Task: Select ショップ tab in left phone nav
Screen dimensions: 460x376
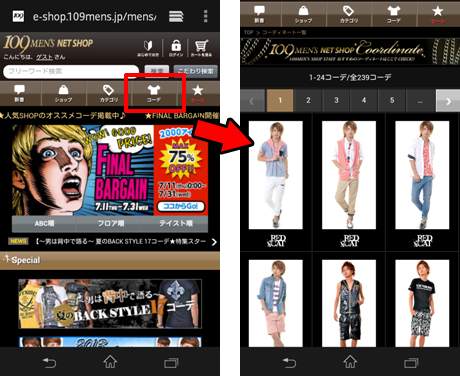Action: pos(63,93)
